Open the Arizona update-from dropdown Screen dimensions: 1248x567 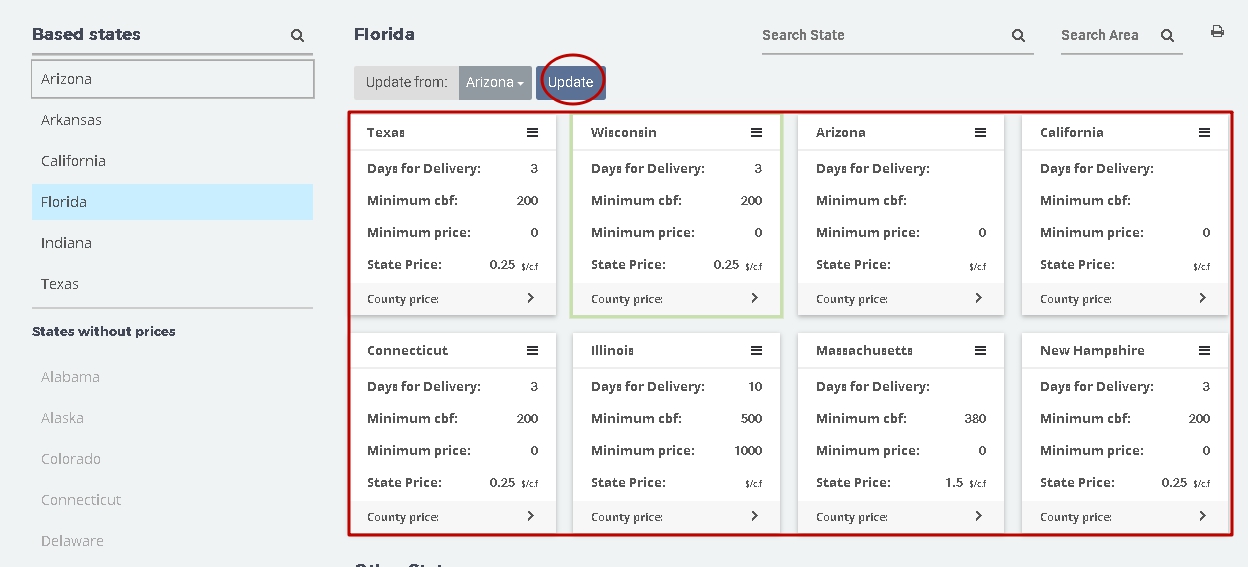tap(495, 83)
